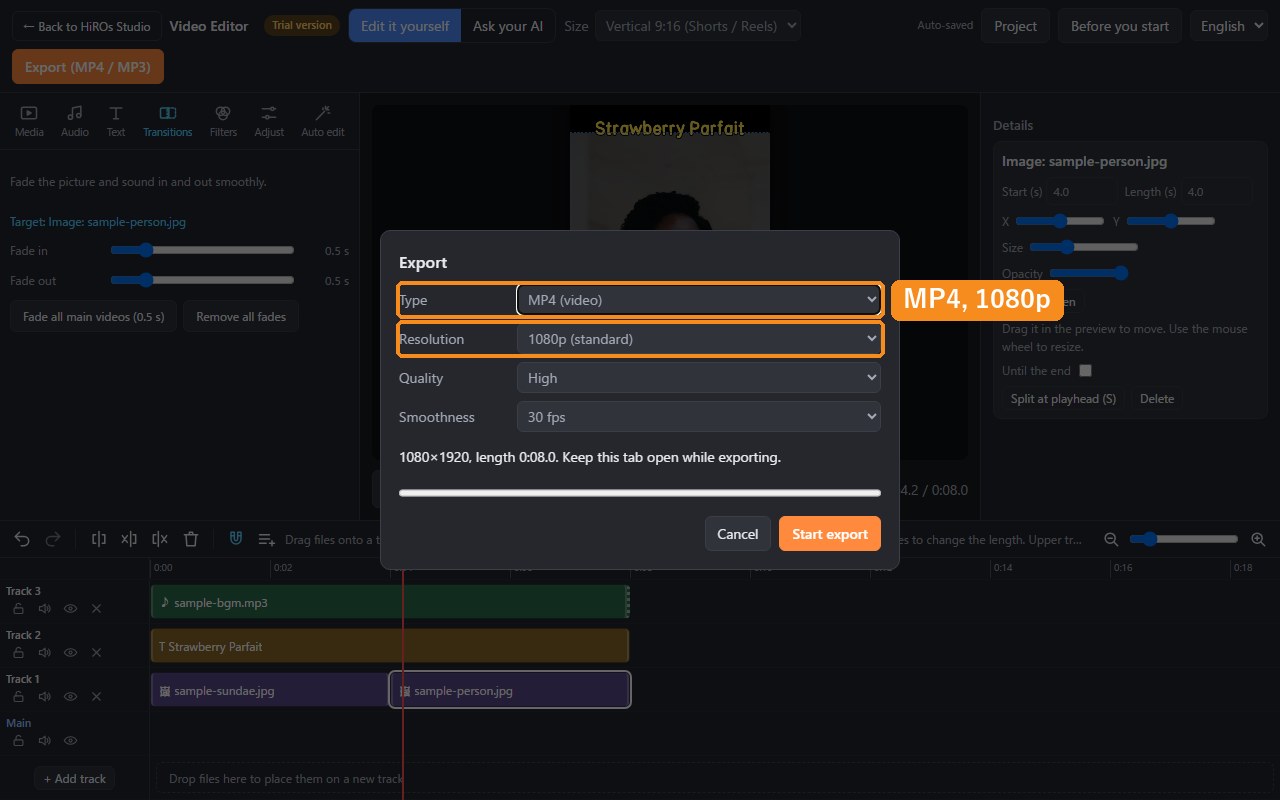This screenshot has height=800, width=1280.
Task: Click the Opacity slider
Action: point(1089,273)
